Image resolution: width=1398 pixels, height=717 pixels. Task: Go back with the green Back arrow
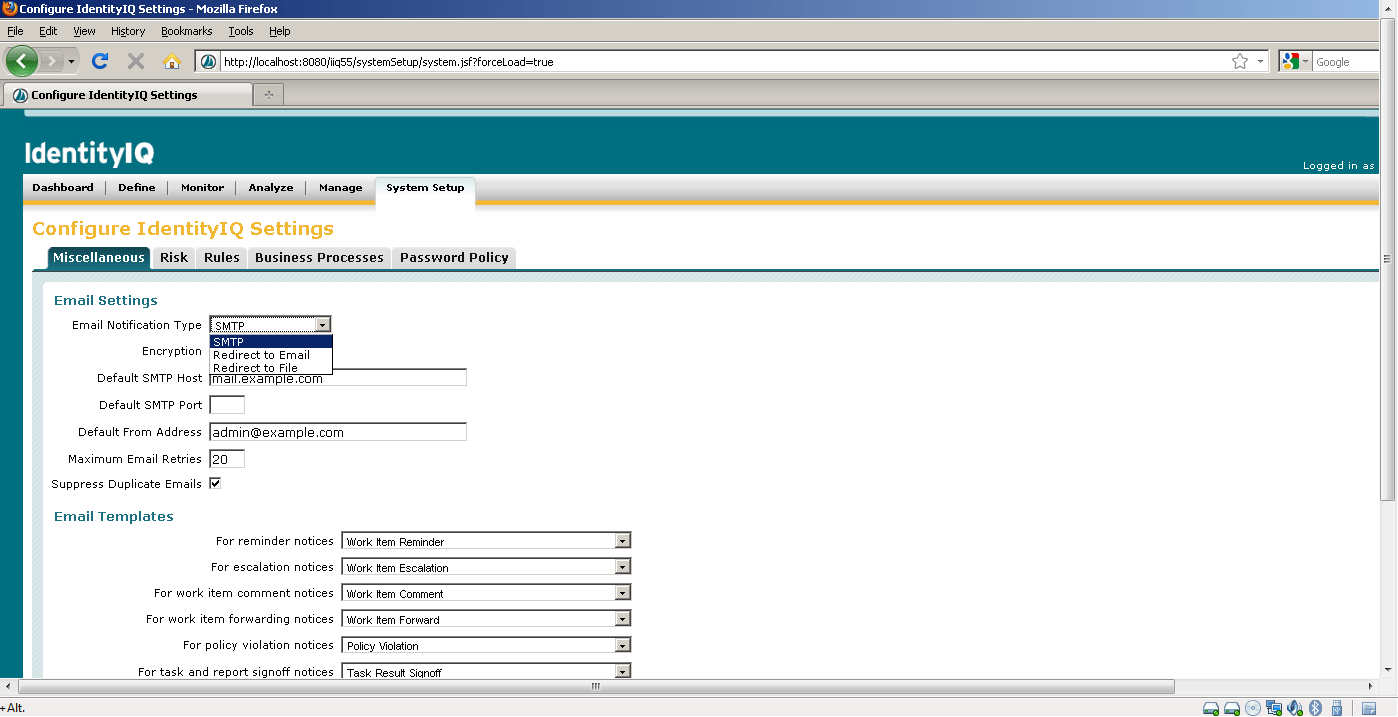(x=21, y=61)
